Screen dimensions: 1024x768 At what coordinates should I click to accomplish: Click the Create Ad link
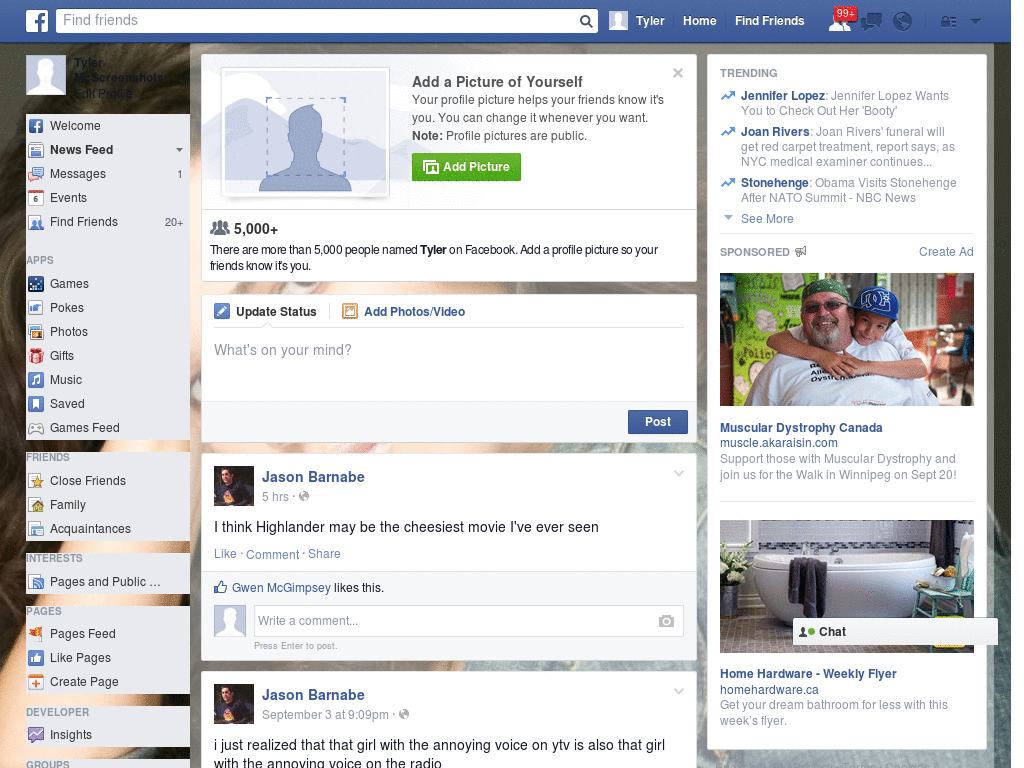point(946,252)
